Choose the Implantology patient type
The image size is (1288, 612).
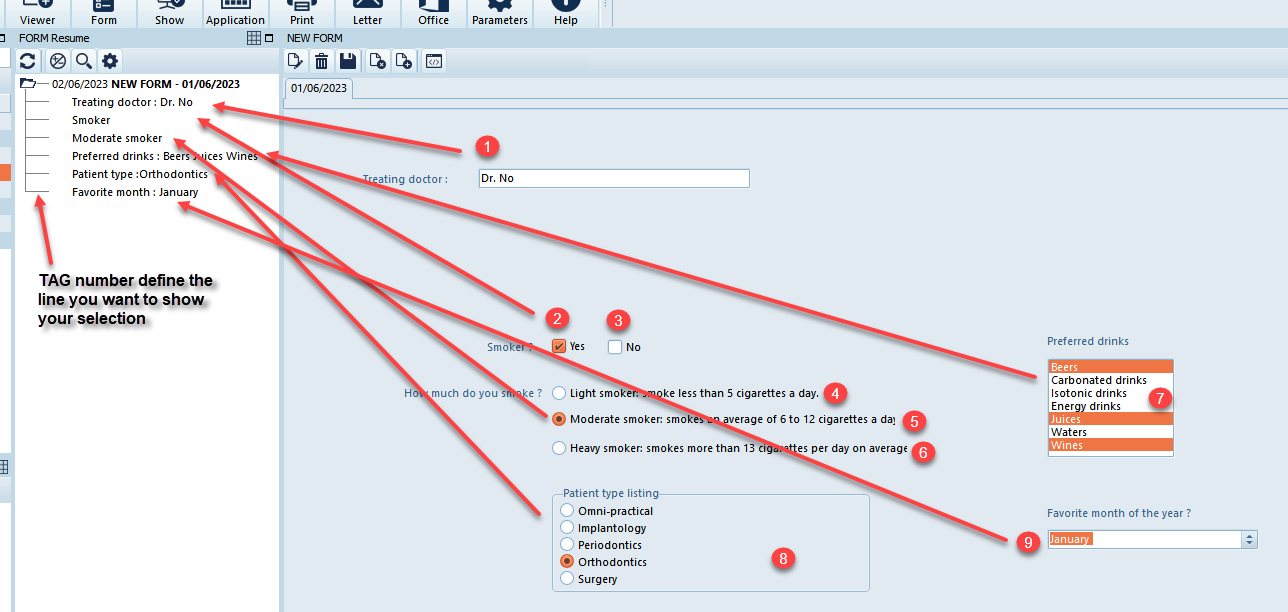coord(567,528)
